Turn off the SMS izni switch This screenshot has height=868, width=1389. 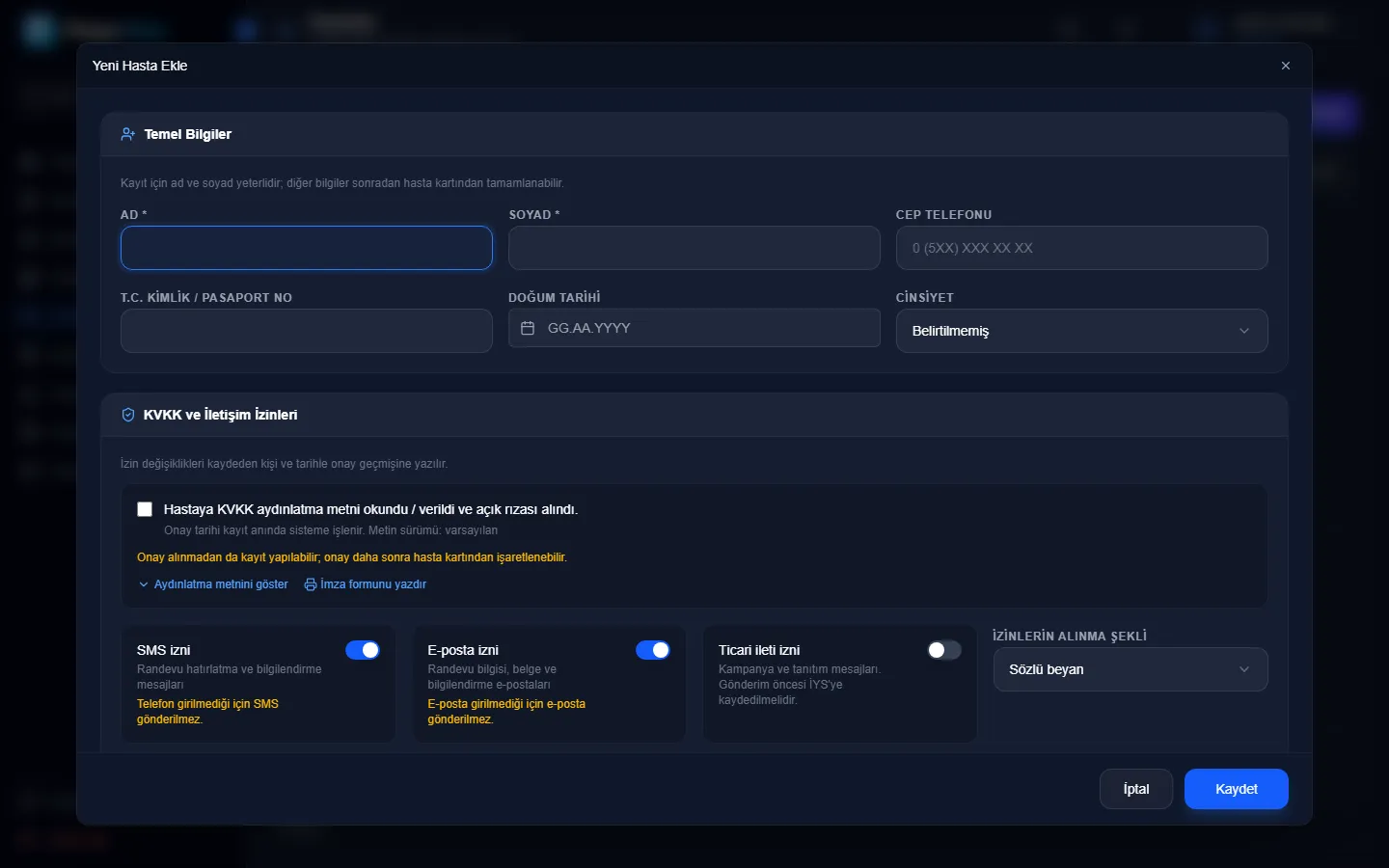point(363,650)
